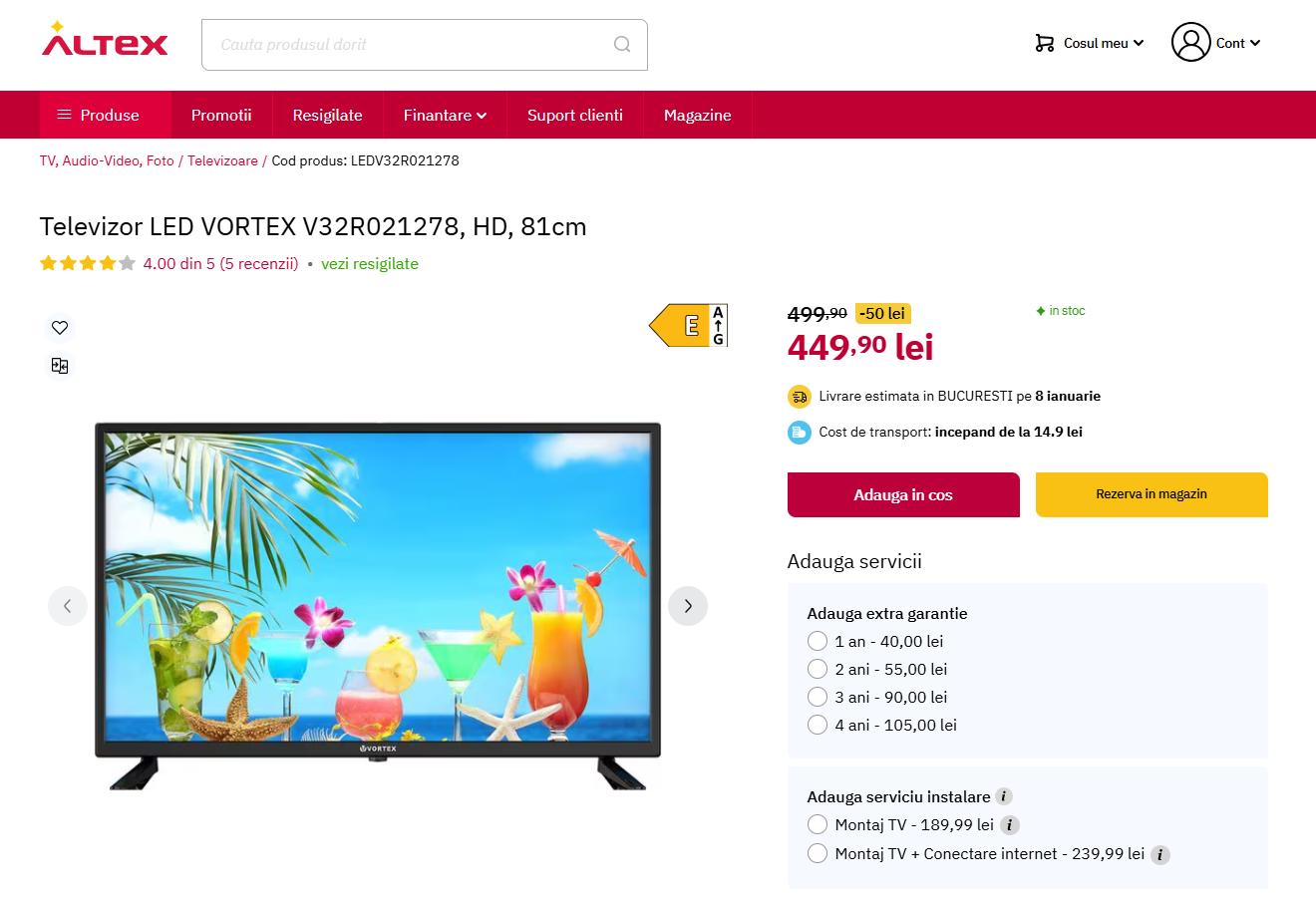
Task: Click the Adauga in cos button
Action: (x=903, y=494)
